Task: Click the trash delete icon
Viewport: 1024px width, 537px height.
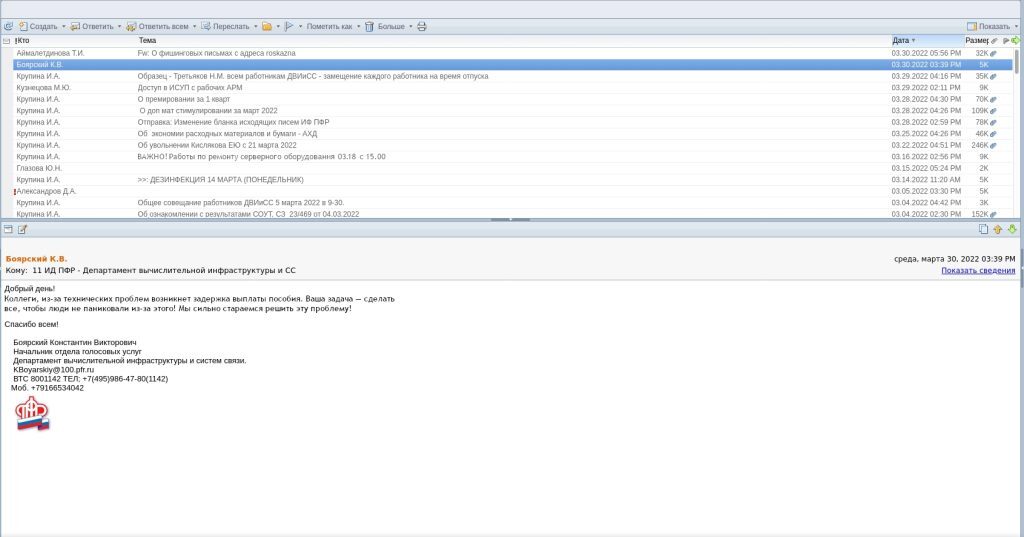Action: (369, 26)
